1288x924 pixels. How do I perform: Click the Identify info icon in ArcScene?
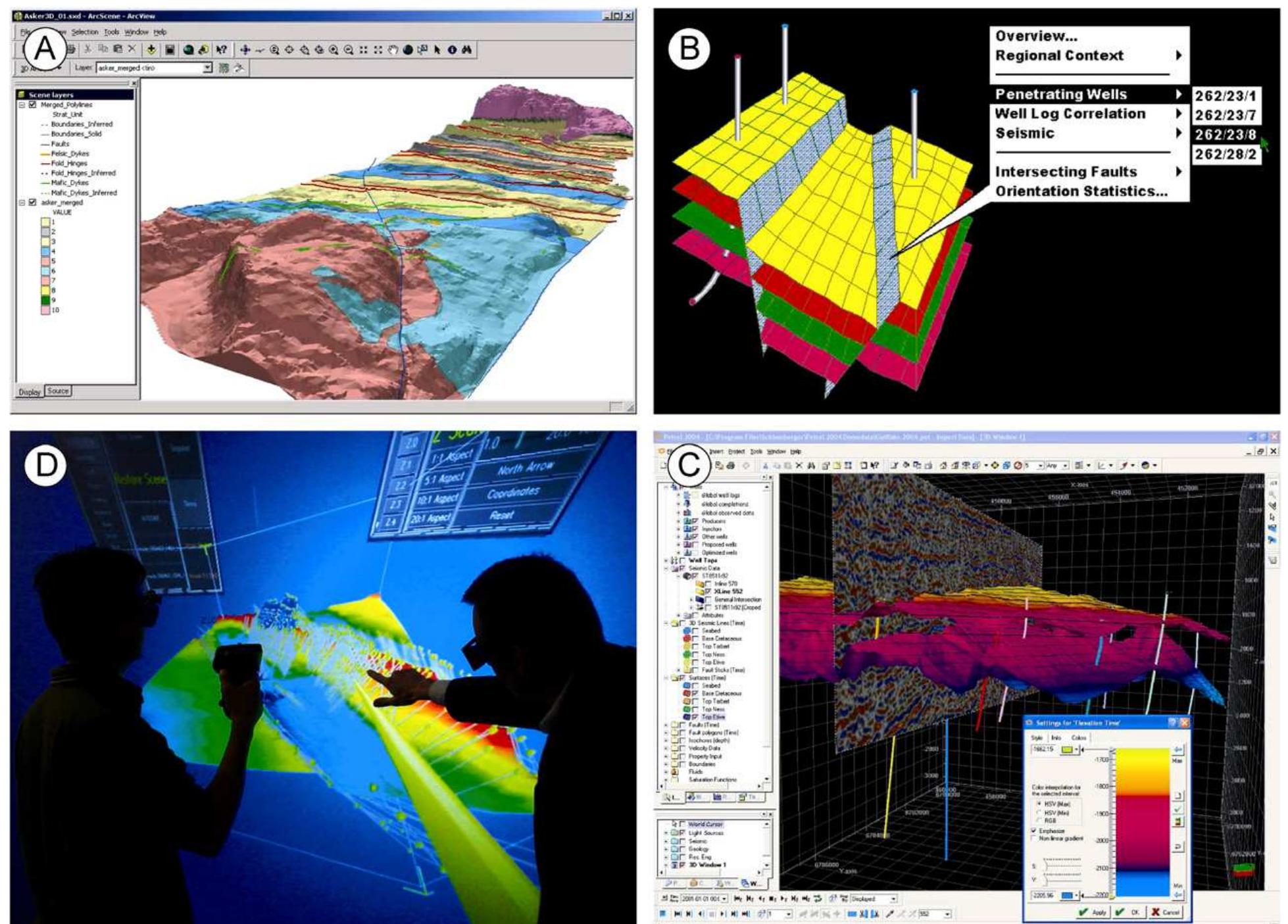pyautogui.click(x=452, y=50)
